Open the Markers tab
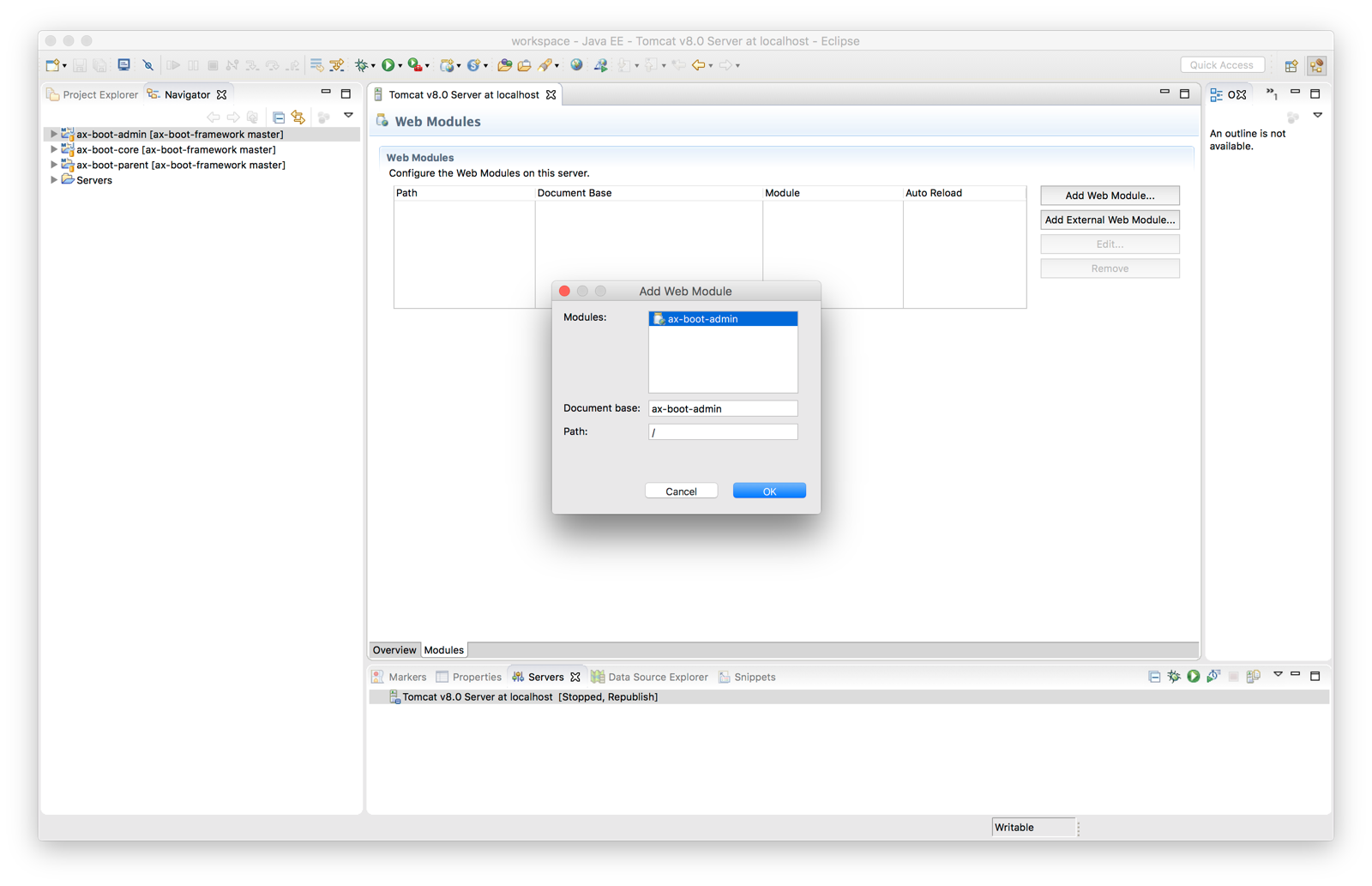The height and width of the screenshot is (886, 1372). [400, 677]
